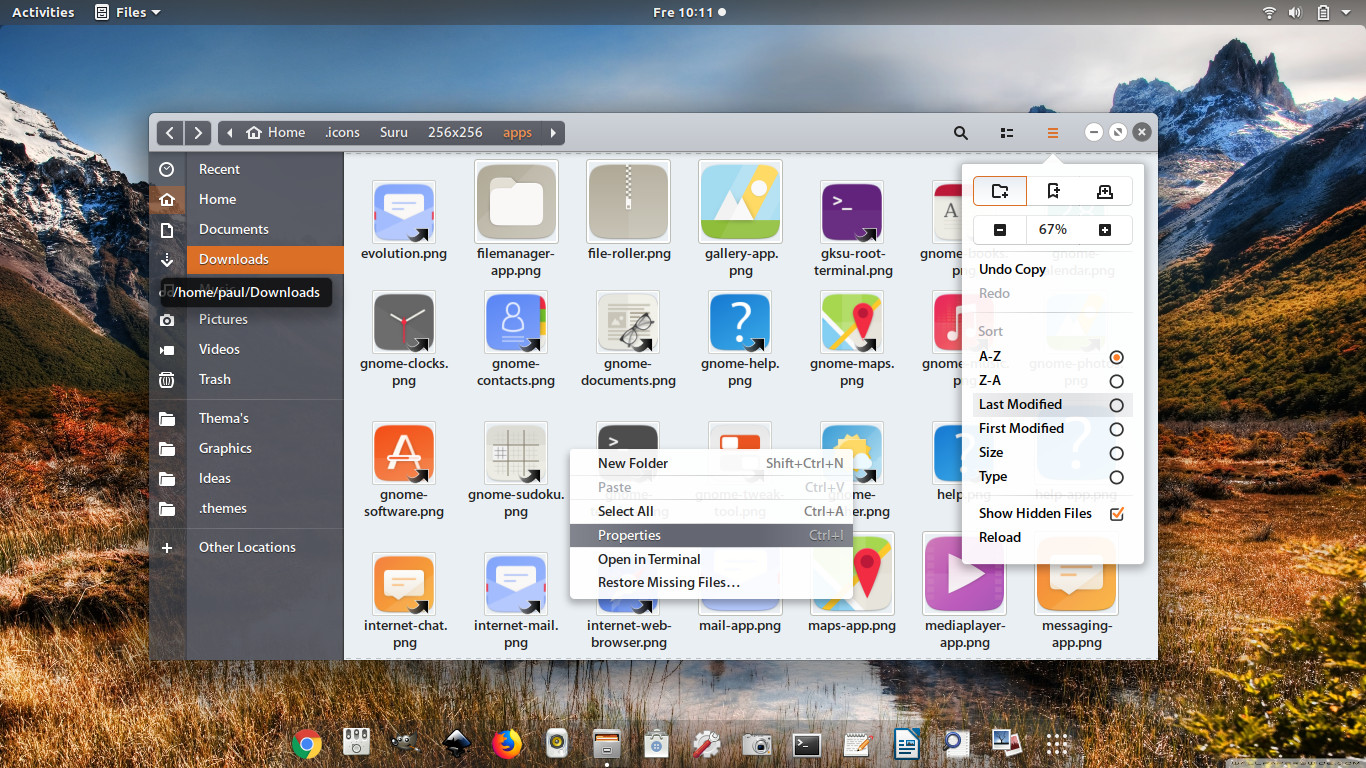Click the apps path bar segment
The width and height of the screenshot is (1366, 768).
click(x=518, y=132)
